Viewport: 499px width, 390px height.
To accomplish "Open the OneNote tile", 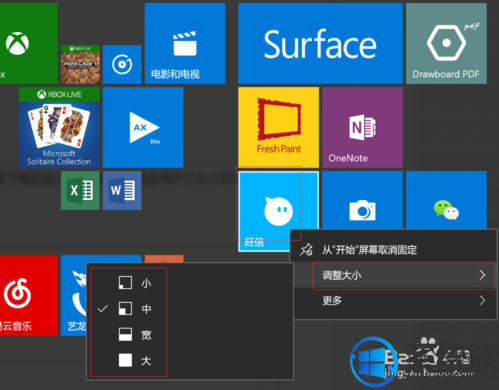I will 362,127.
